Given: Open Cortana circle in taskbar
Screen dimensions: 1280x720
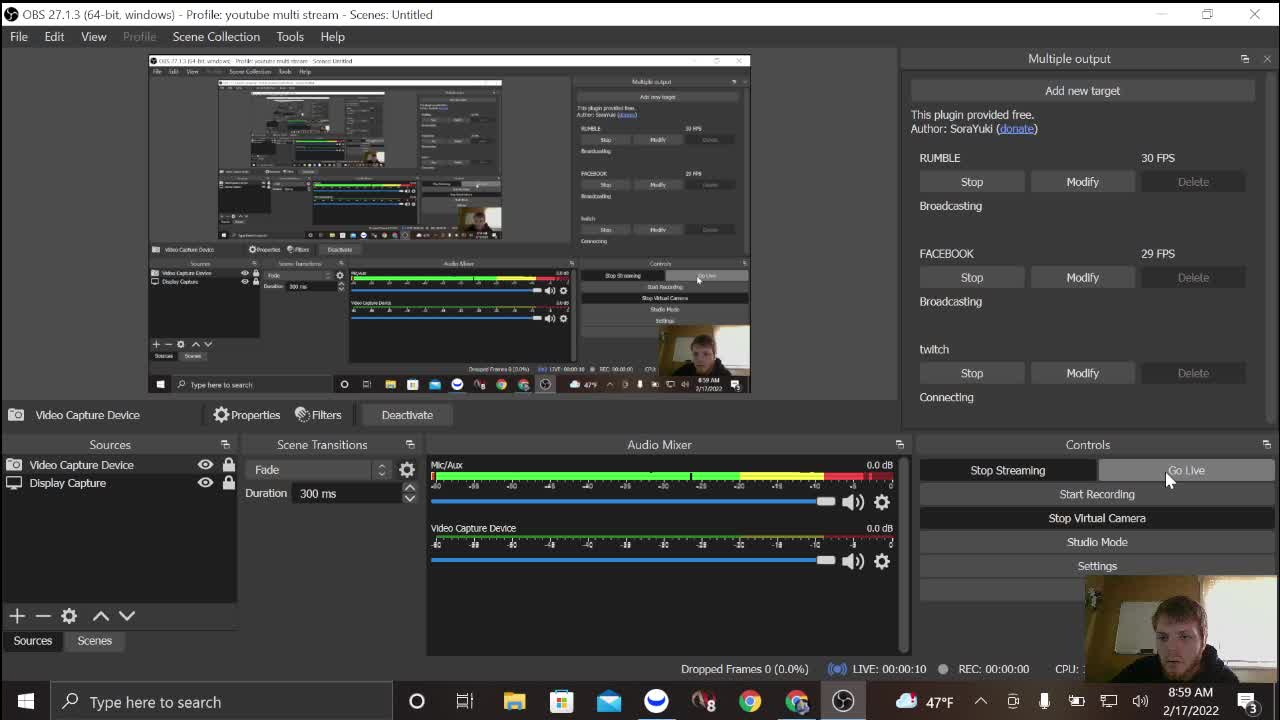Looking at the screenshot, I should tap(417, 702).
